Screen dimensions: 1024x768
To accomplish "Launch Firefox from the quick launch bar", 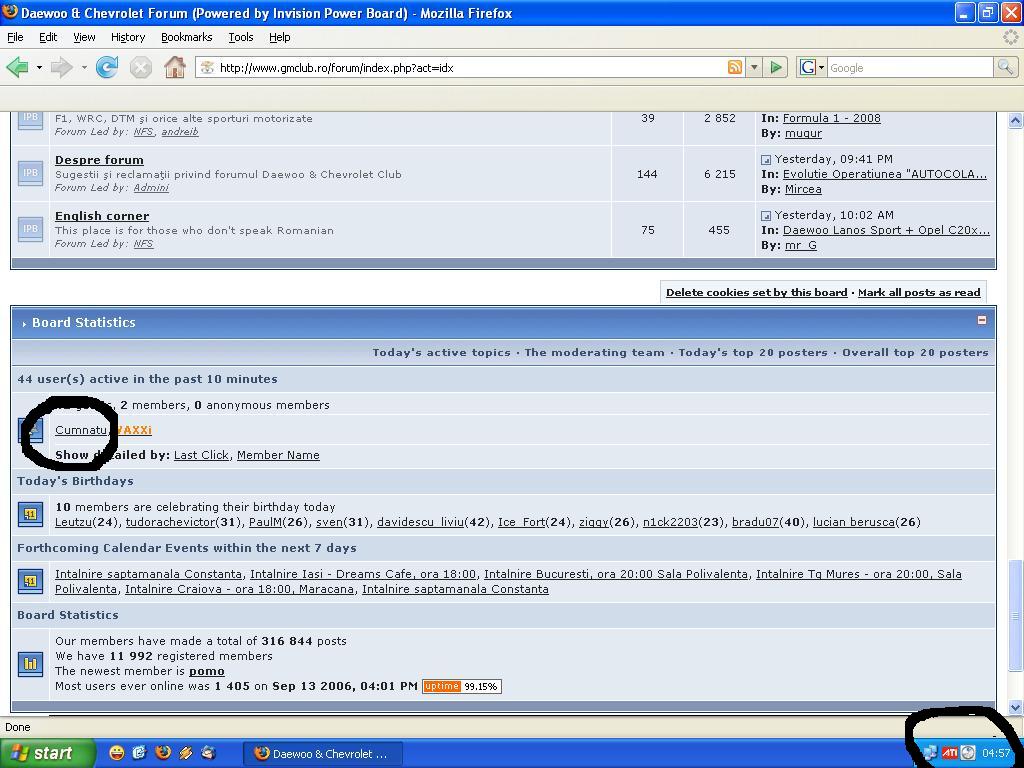I will tap(163, 753).
